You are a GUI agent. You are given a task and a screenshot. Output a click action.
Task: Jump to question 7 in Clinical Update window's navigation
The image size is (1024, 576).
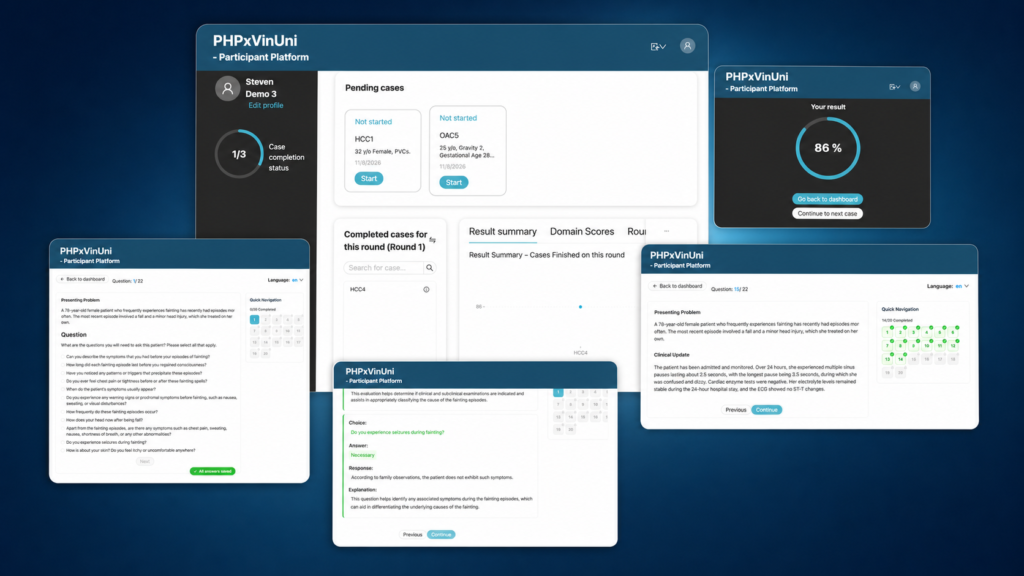point(888,346)
